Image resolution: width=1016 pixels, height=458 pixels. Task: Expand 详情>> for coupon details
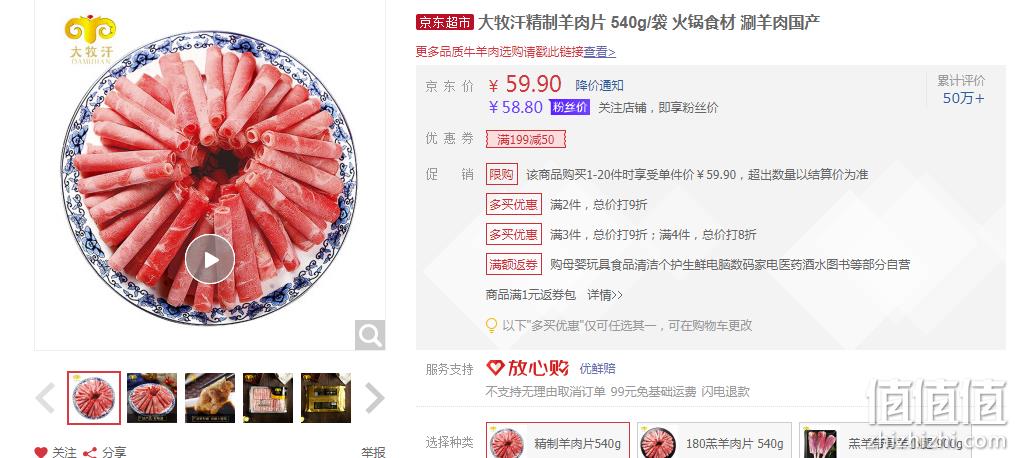coord(605,295)
